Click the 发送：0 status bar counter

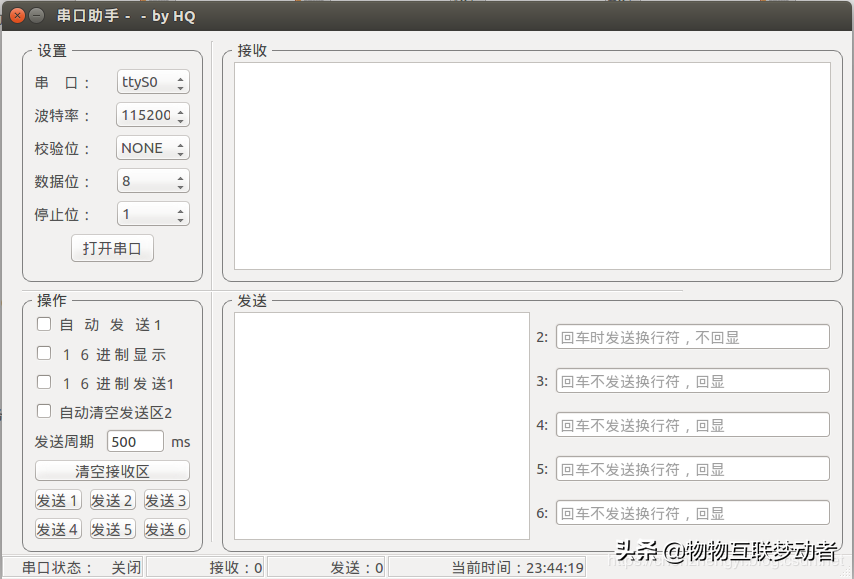coord(357,568)
